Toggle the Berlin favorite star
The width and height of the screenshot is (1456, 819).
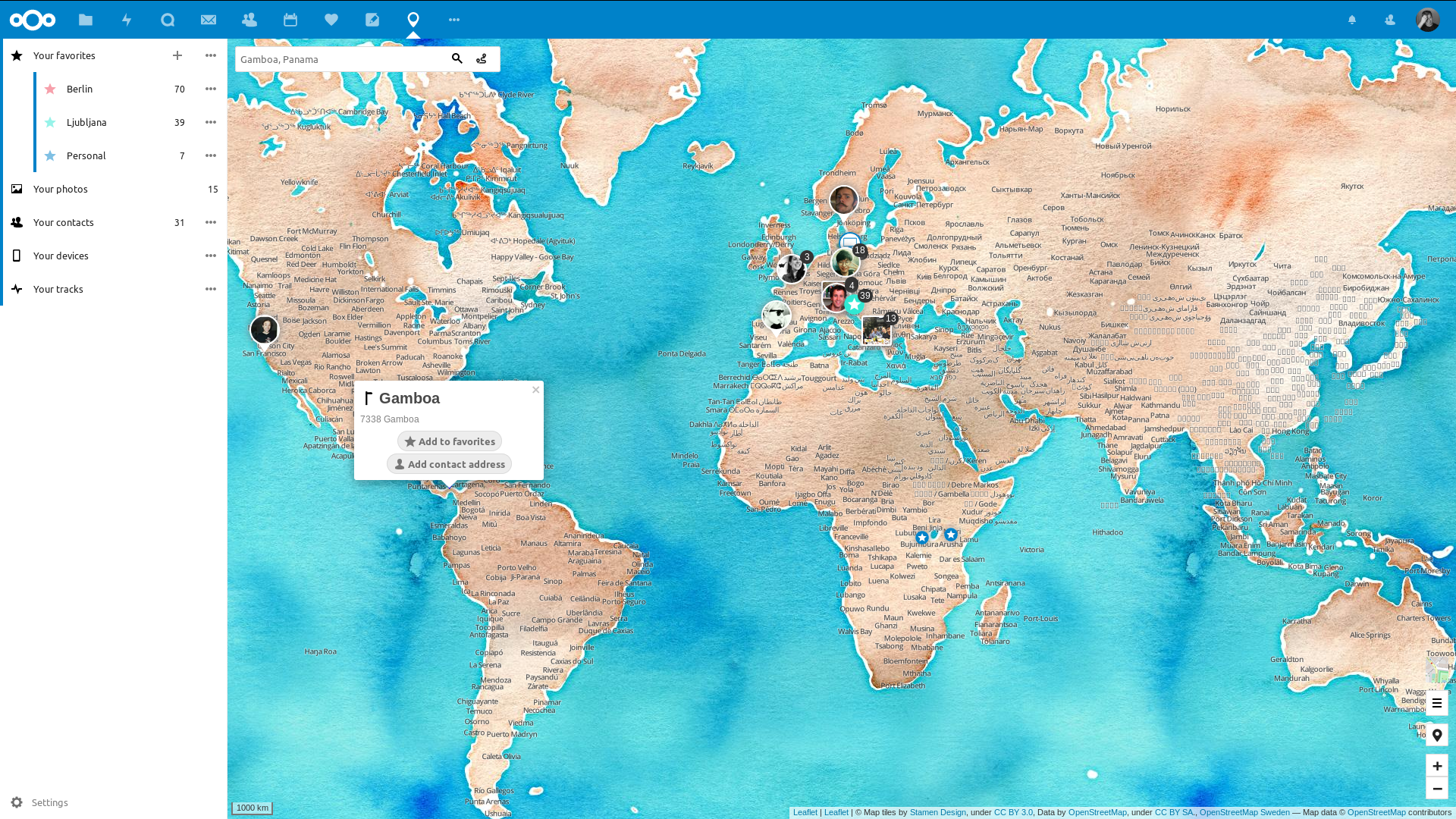click(x=51, y=89)
